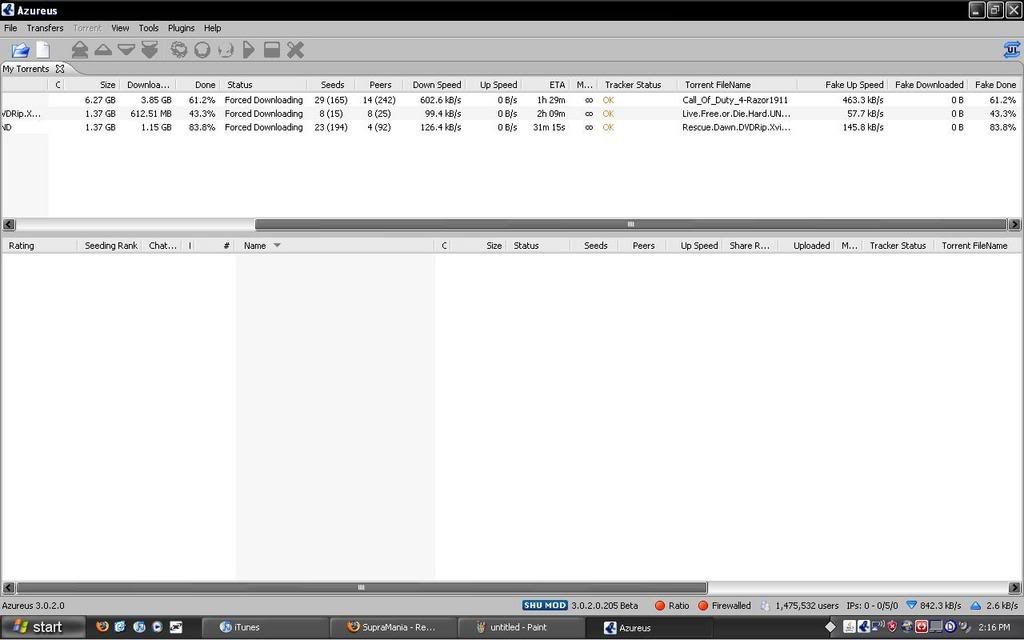This screenshot has height=640, width=1024.
Task: Sort by the Seeding Rank column header
Action: tap(111, 246)
